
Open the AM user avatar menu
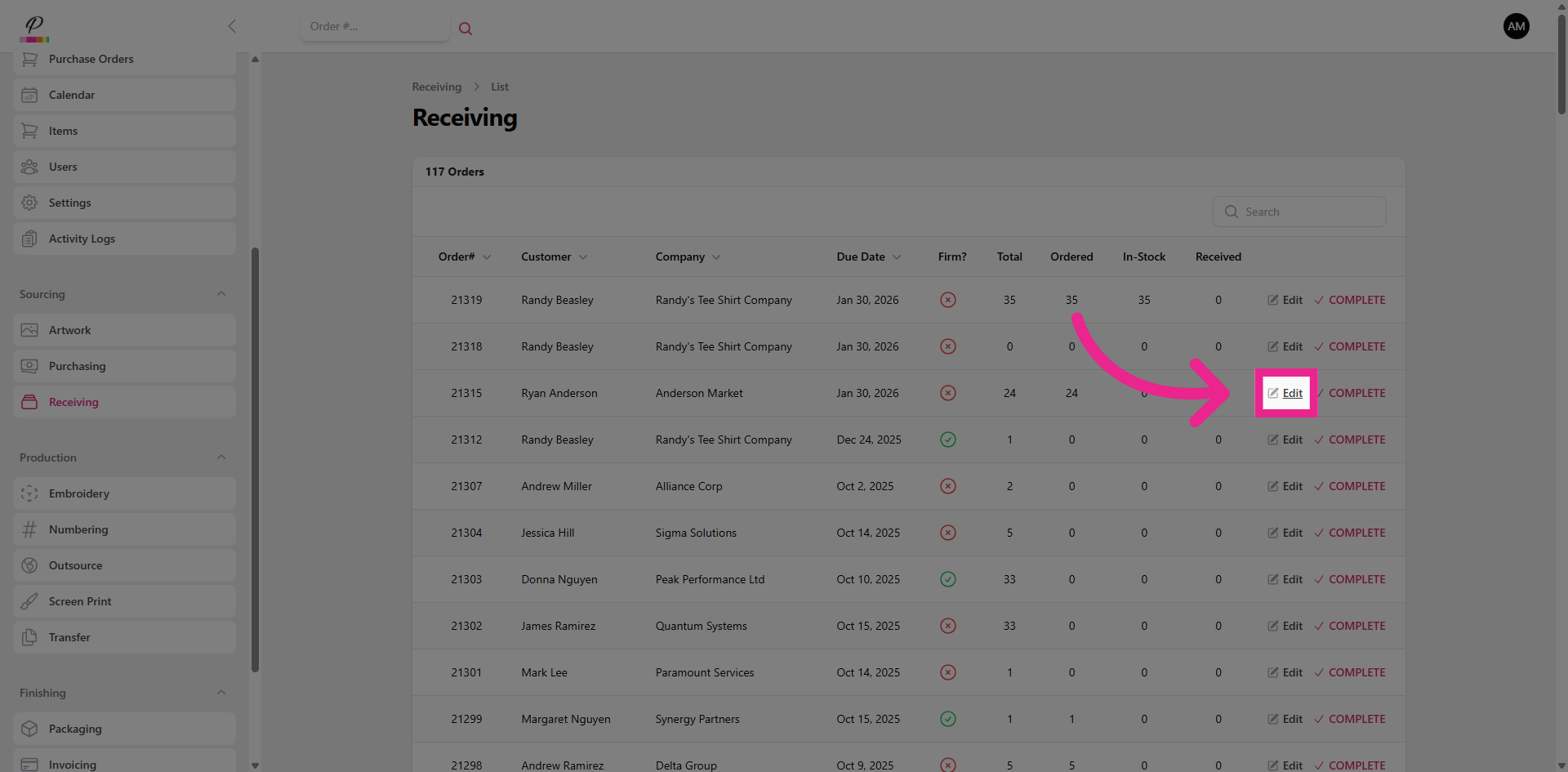point(1516,26)
